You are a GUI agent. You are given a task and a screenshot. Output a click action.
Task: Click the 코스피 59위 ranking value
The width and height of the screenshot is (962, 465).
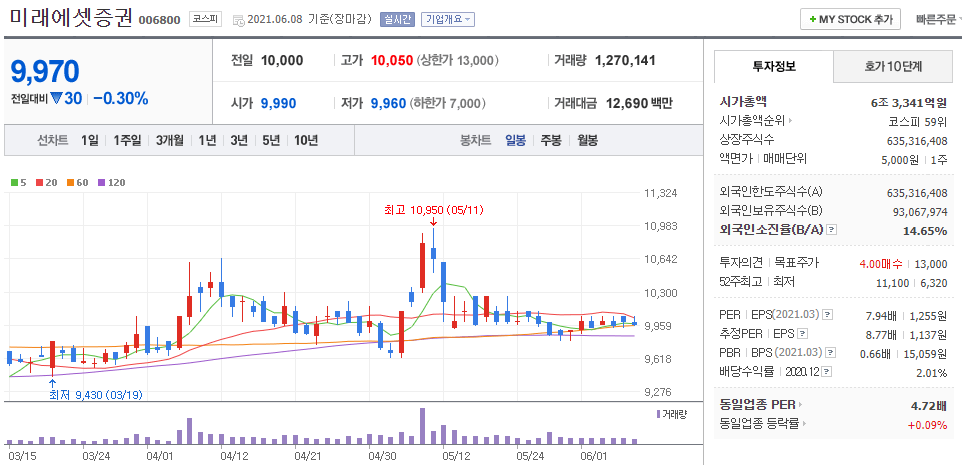pos(920,121)
